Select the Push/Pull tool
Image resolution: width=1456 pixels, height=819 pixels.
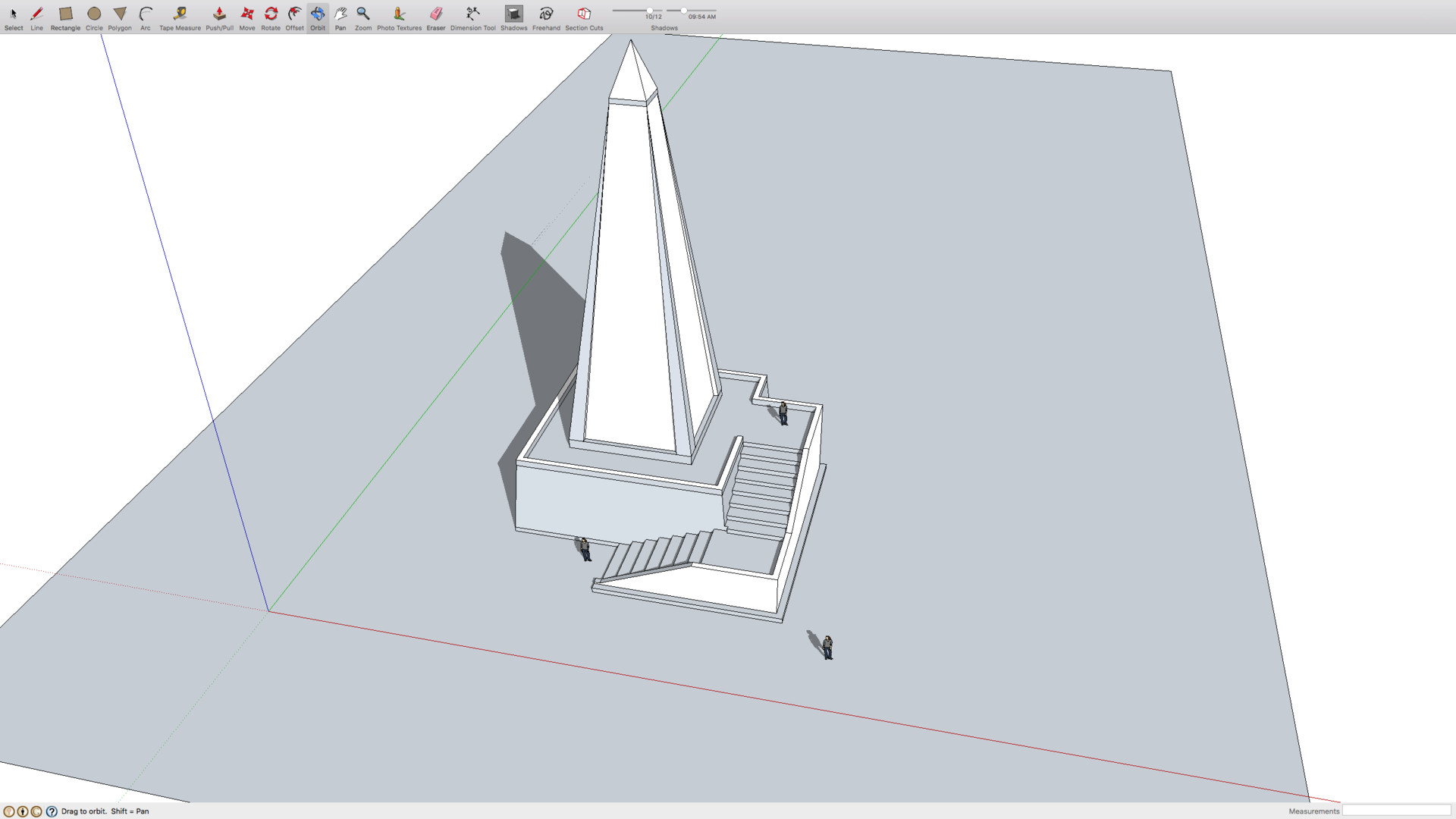(x=219, y=14)
